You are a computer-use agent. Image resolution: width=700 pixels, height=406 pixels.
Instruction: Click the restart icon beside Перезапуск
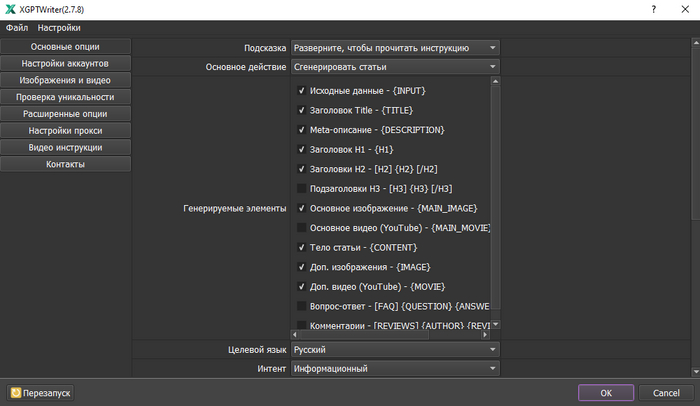pyautogui.click(x=16, y=393)
